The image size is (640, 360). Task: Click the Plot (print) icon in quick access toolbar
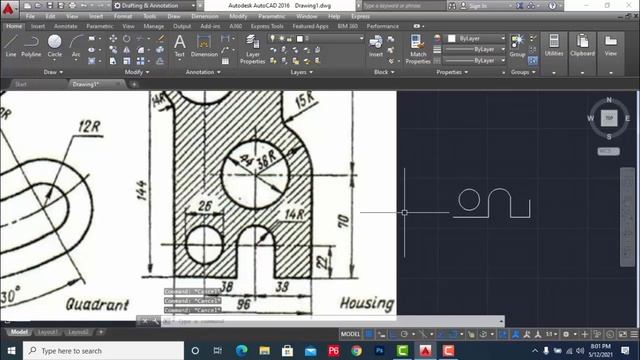coord(73,6)
